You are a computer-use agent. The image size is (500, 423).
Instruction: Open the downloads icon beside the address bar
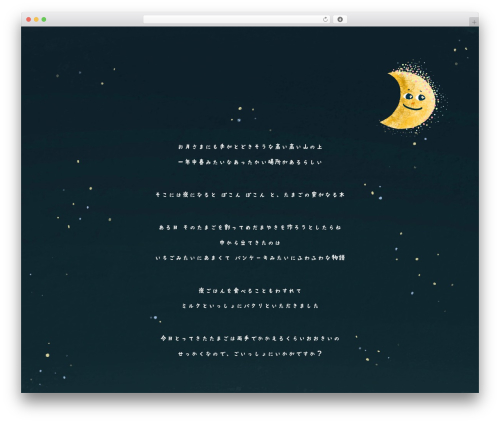point(340,19)
